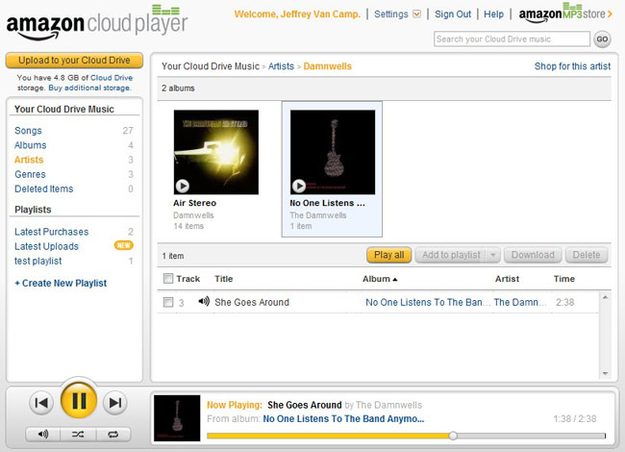Click the Search your Cloud Drive music field
Viewport: 625px width, 452px height.
click(x=512, y=39)
